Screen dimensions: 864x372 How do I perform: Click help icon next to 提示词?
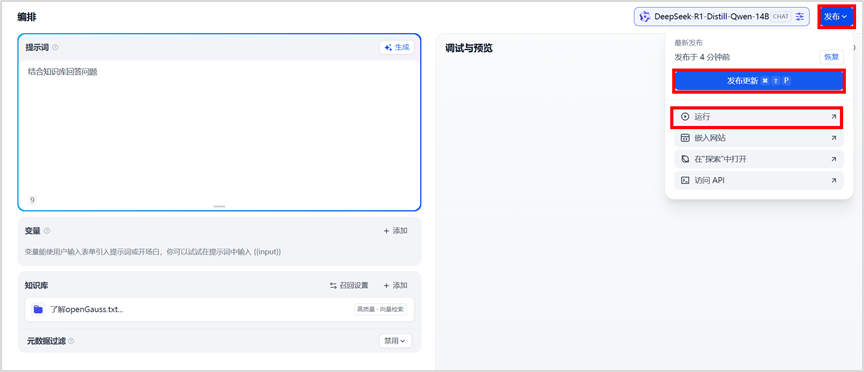click(x=55, y=47)
